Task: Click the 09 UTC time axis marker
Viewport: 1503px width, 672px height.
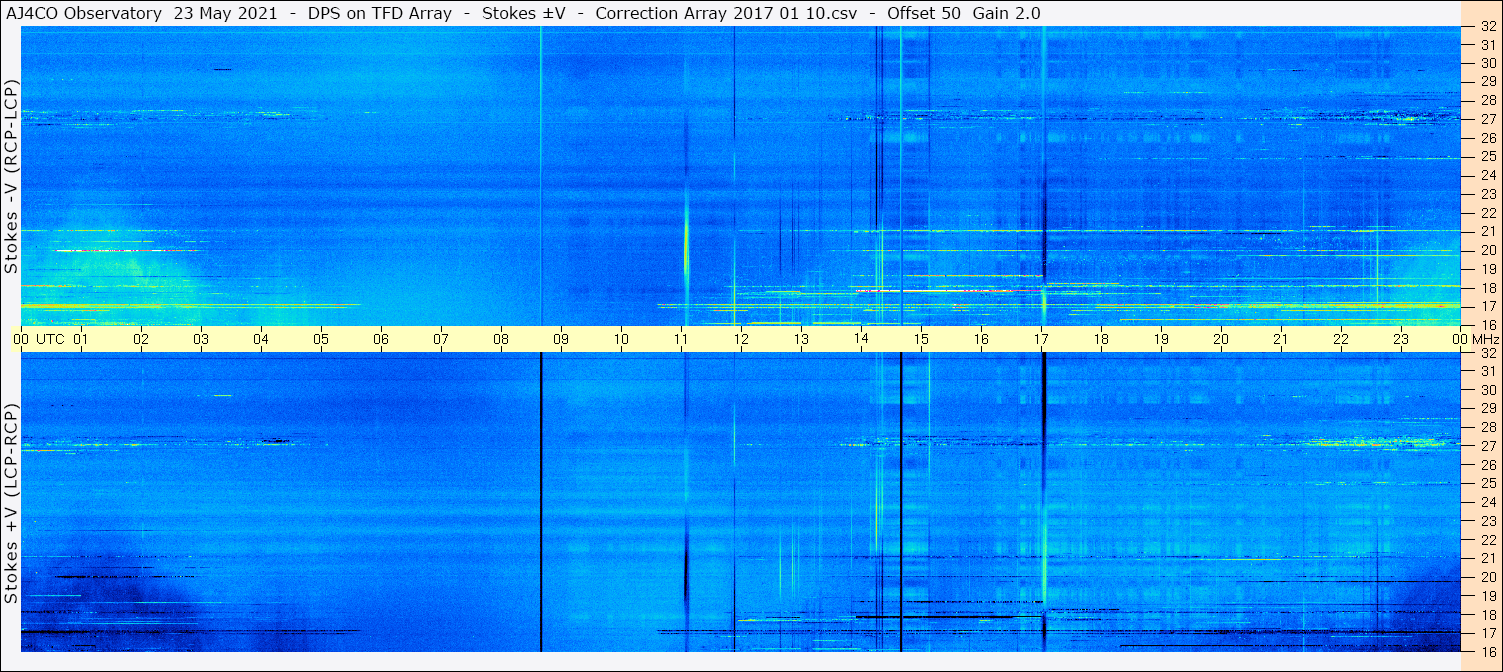Action: (x=561, y=339)
